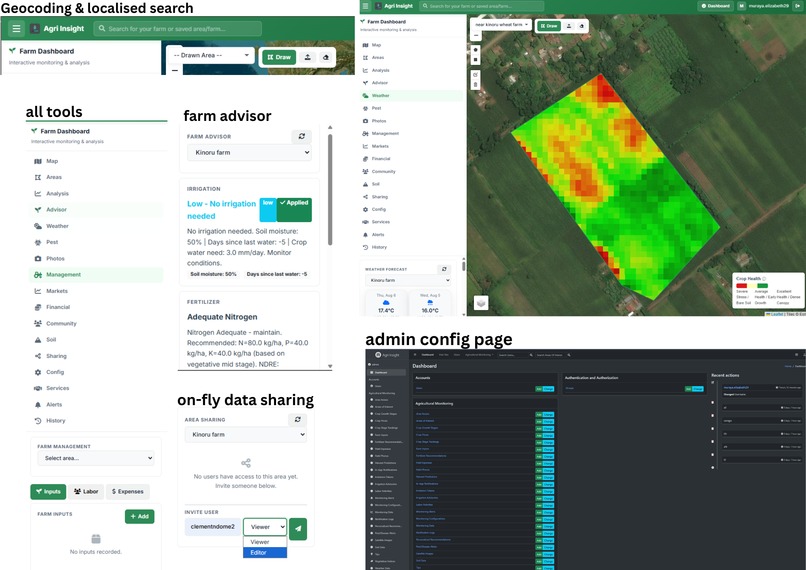
Task: Click the edit layers tool on map
Action: click(x=475, y=75)
